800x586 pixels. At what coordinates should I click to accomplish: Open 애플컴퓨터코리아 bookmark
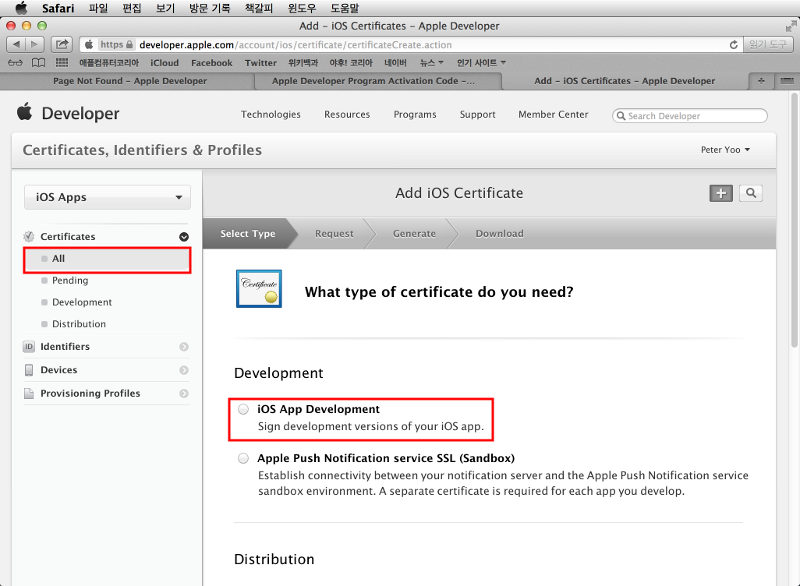[109, 63]
